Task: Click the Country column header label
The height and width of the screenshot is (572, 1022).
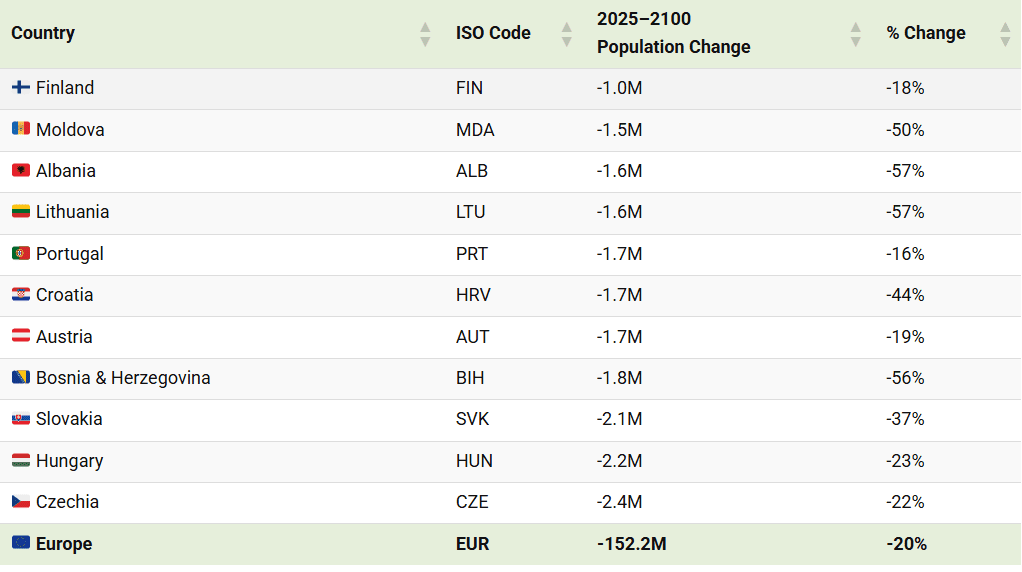Action: (x=43, y=33)
